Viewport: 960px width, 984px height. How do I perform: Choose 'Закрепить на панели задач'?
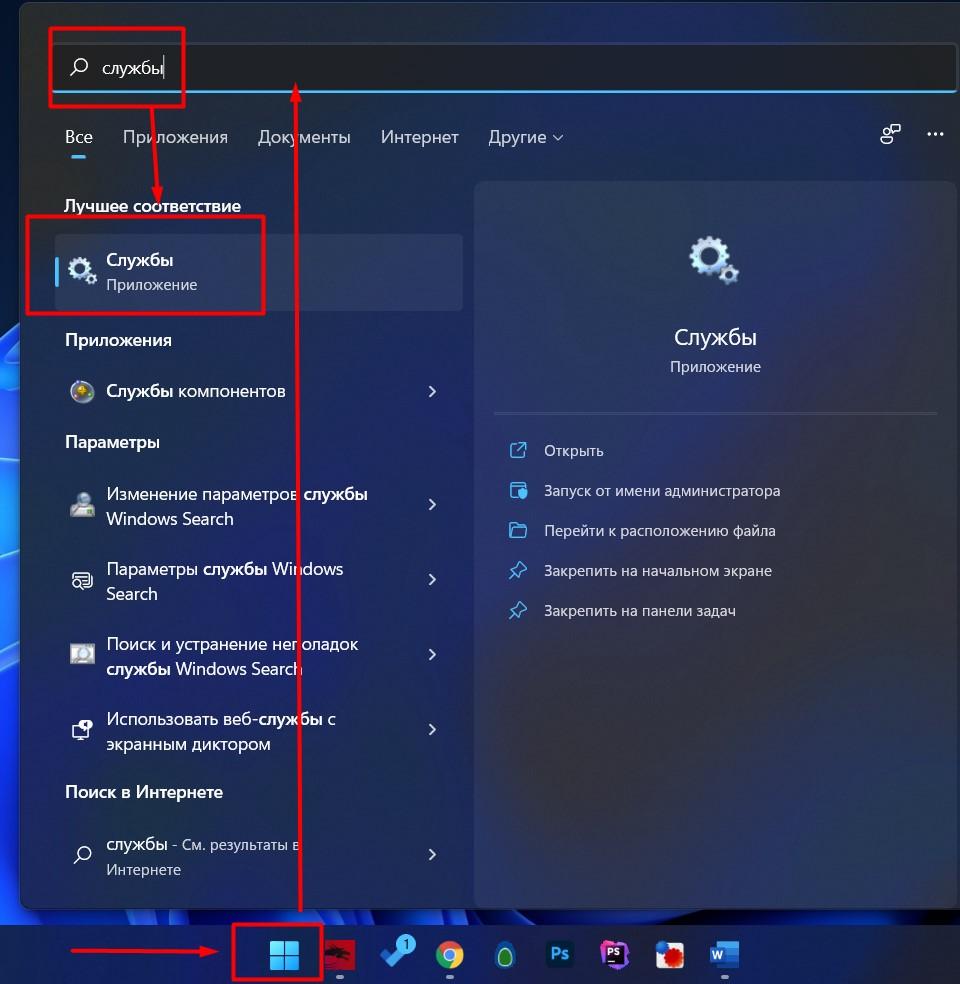639,611
